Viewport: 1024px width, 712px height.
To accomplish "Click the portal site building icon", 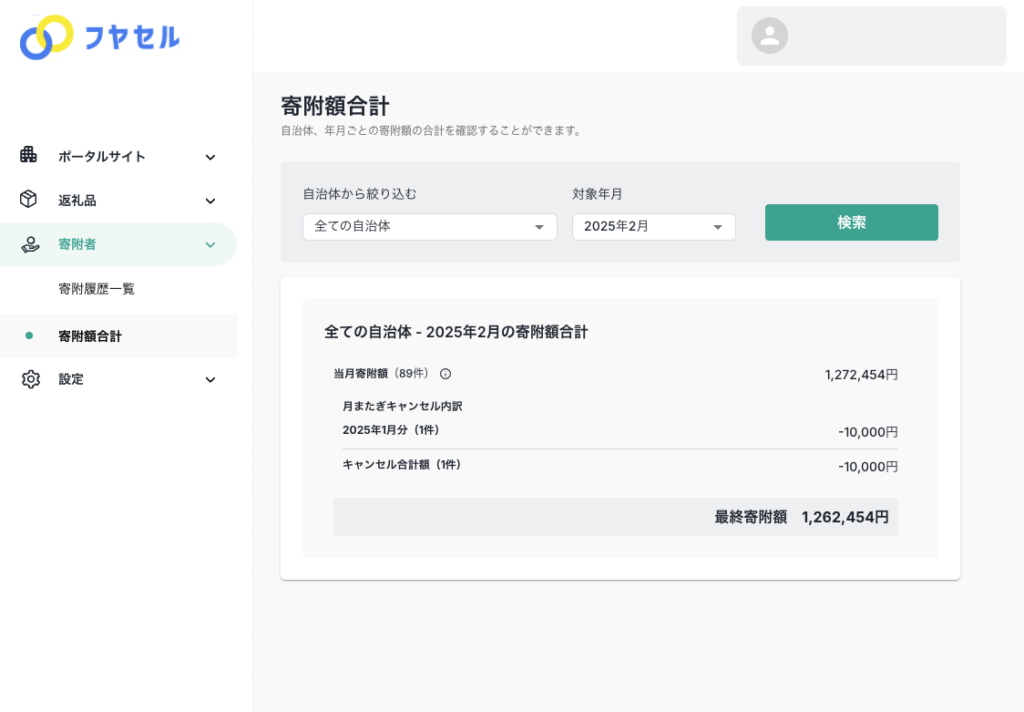I will 29,155.
